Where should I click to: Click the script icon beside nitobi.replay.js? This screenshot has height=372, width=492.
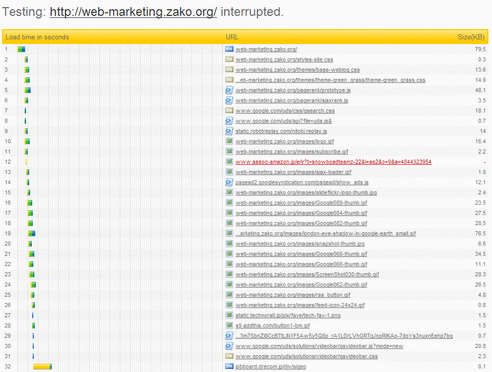tap(229, 131)
